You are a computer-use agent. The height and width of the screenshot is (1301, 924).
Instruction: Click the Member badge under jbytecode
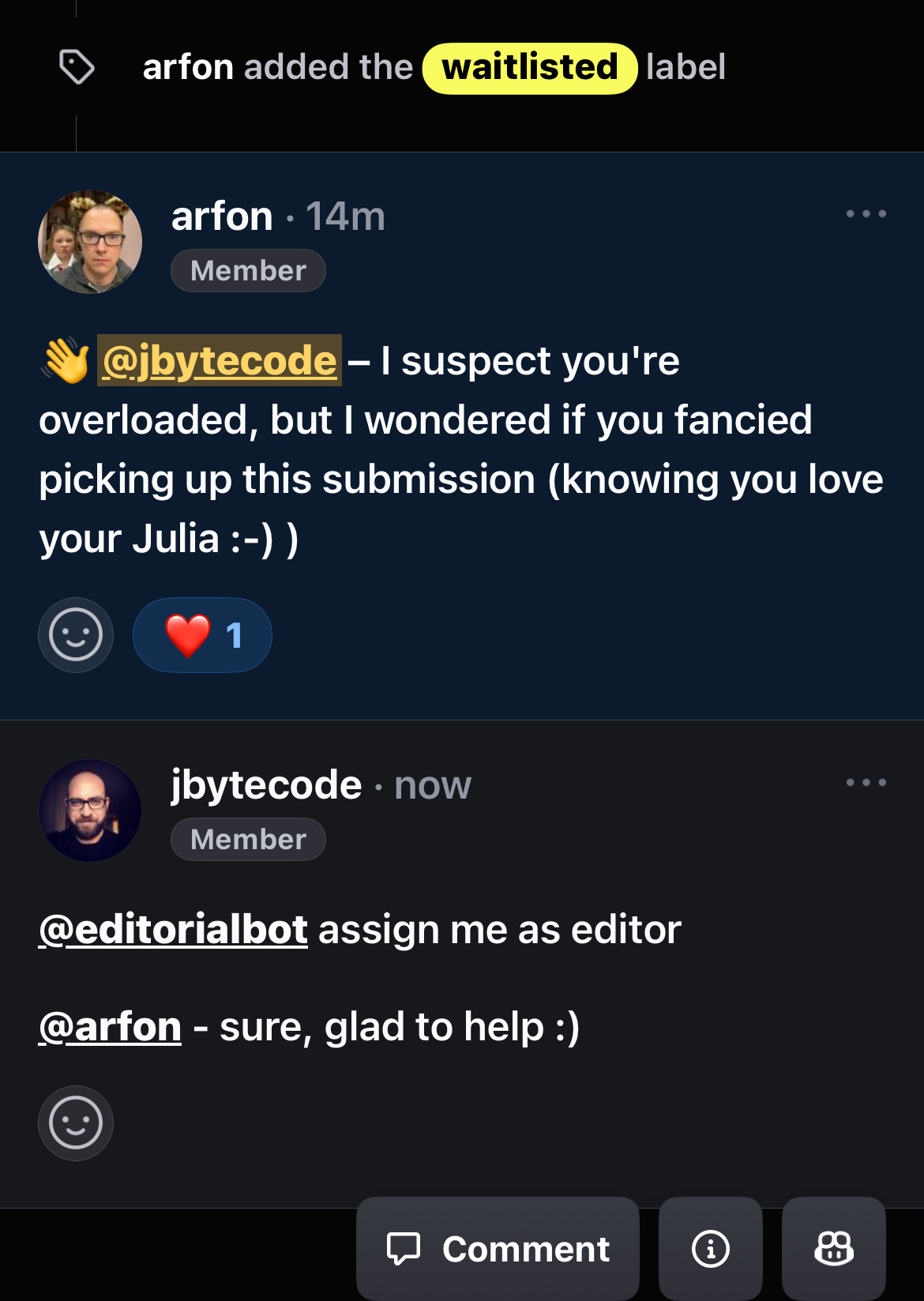(248, 840)
